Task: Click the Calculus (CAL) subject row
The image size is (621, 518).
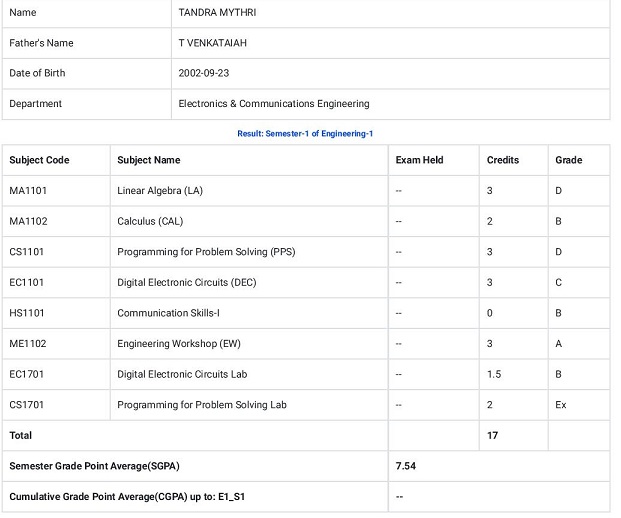Action: [x=306, y=221]
